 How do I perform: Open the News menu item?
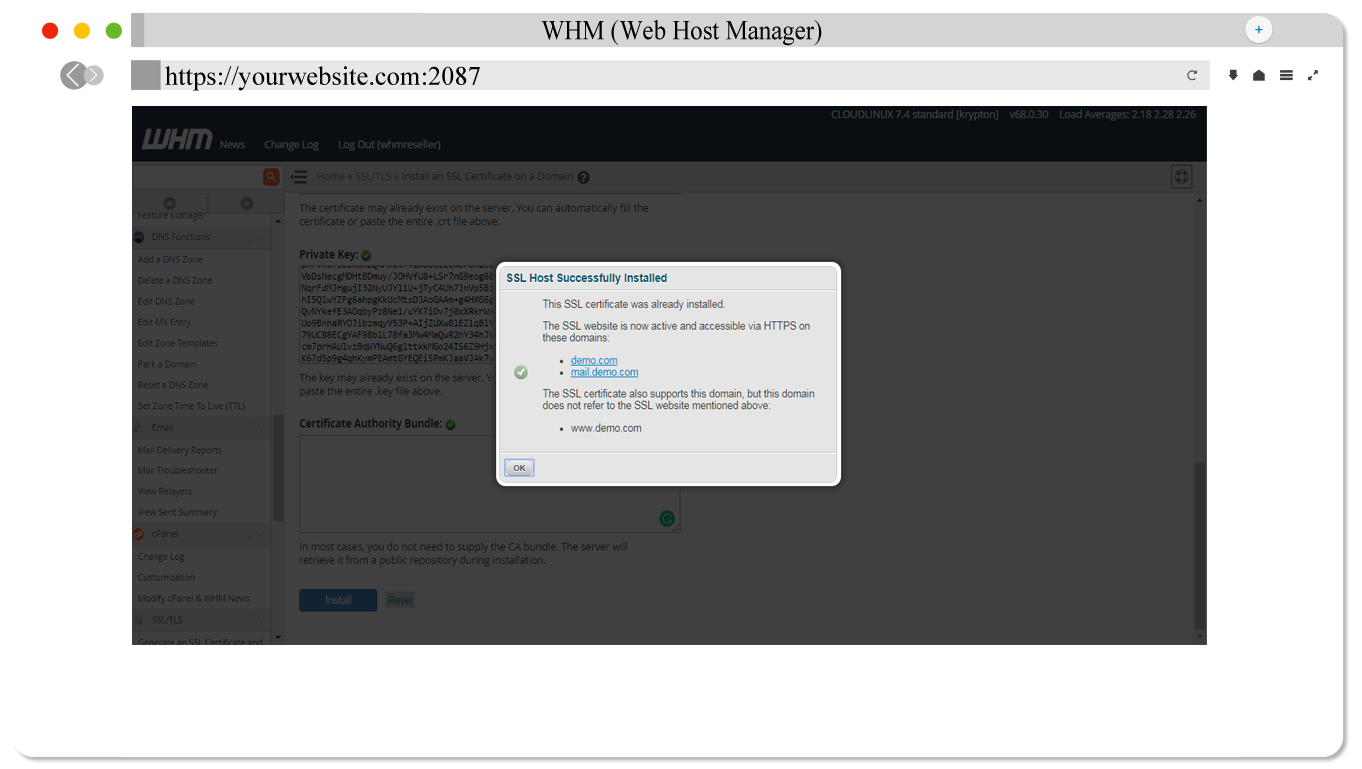232,144
